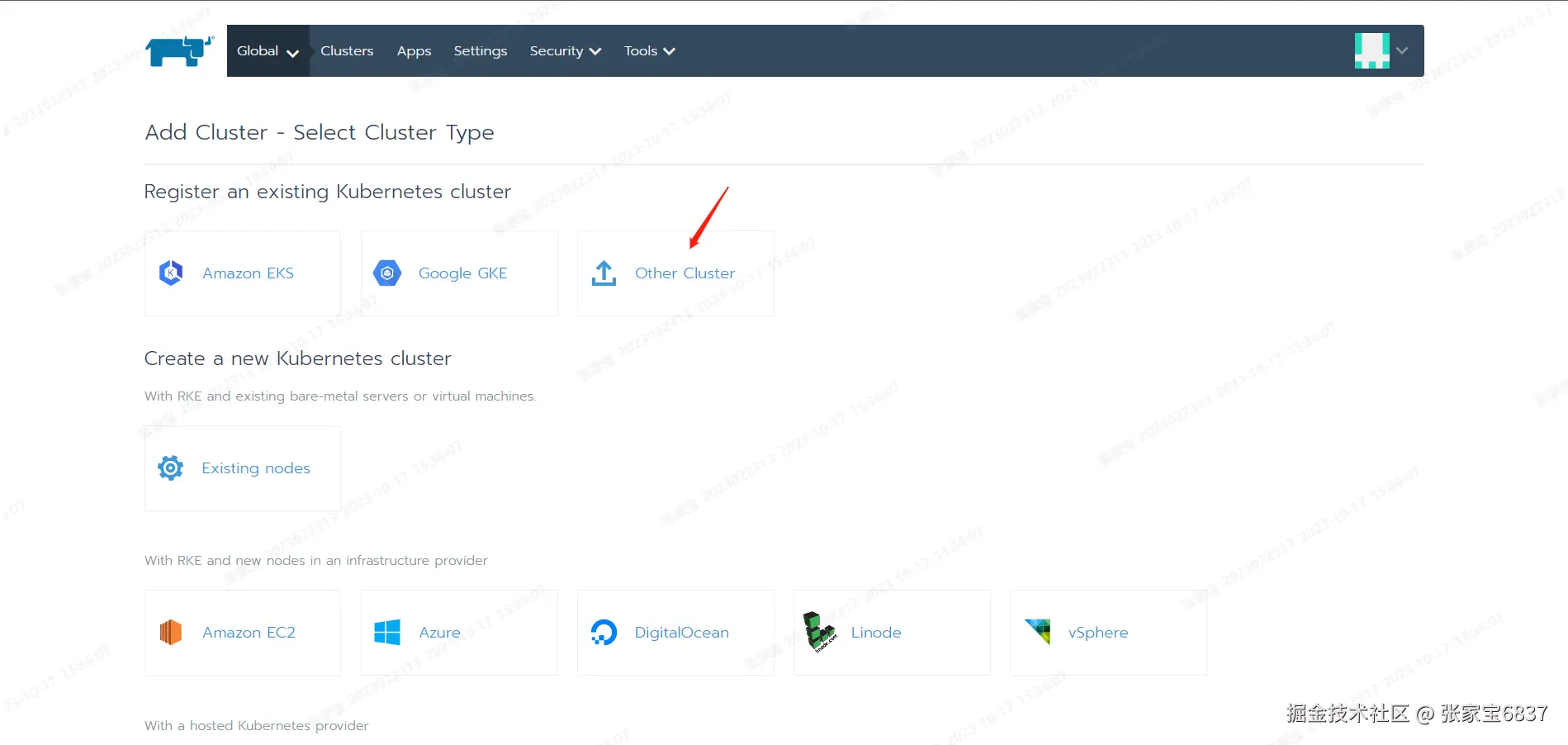Select the Linode provider link
1568x745 pixels.
tap(876, 633)
